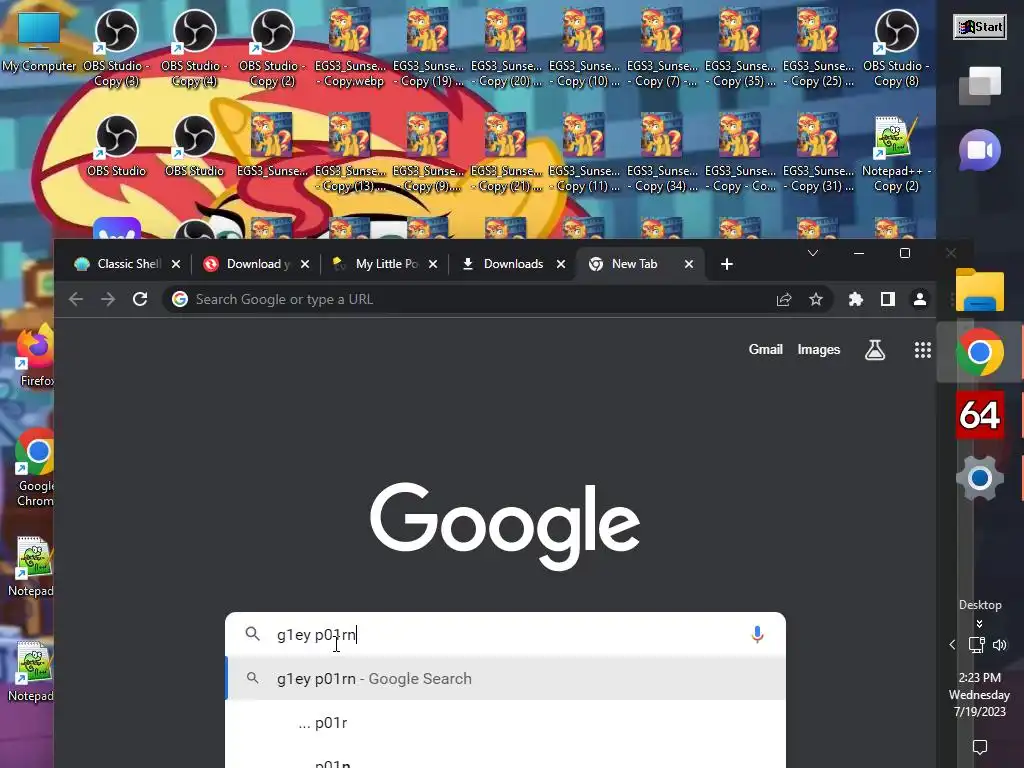Open OBS Studio - Copy (3) shortcut

(116, 47)
